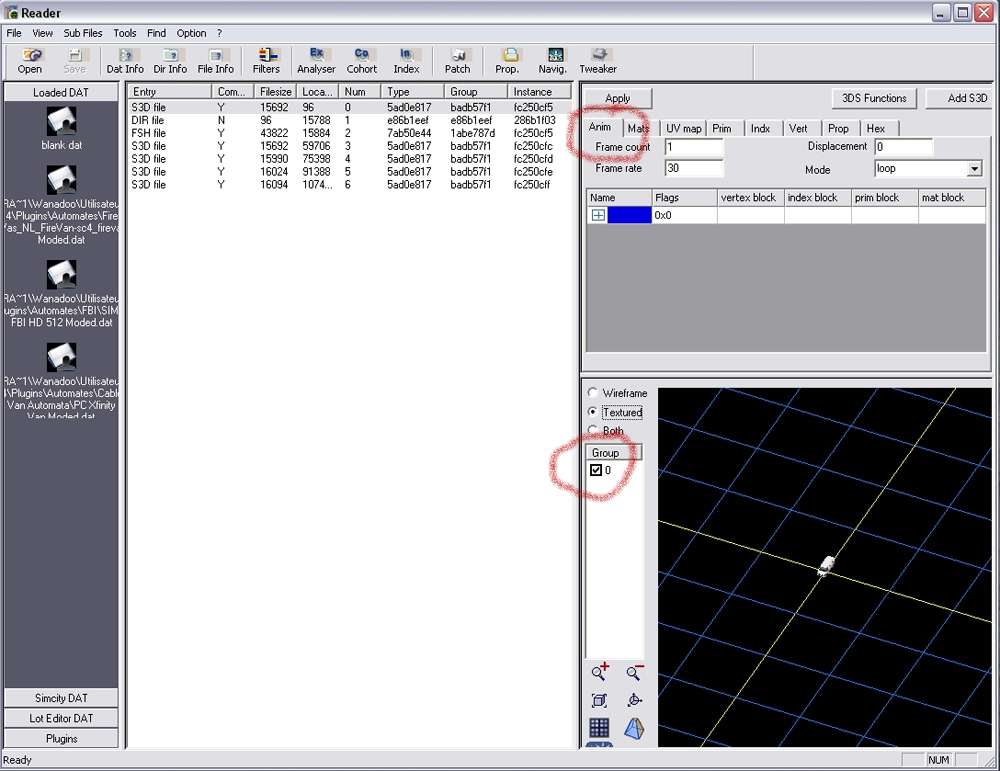Screen dimensions: 1000x771
Task: Open the Sub Files menu
Action: click(83, 33)
